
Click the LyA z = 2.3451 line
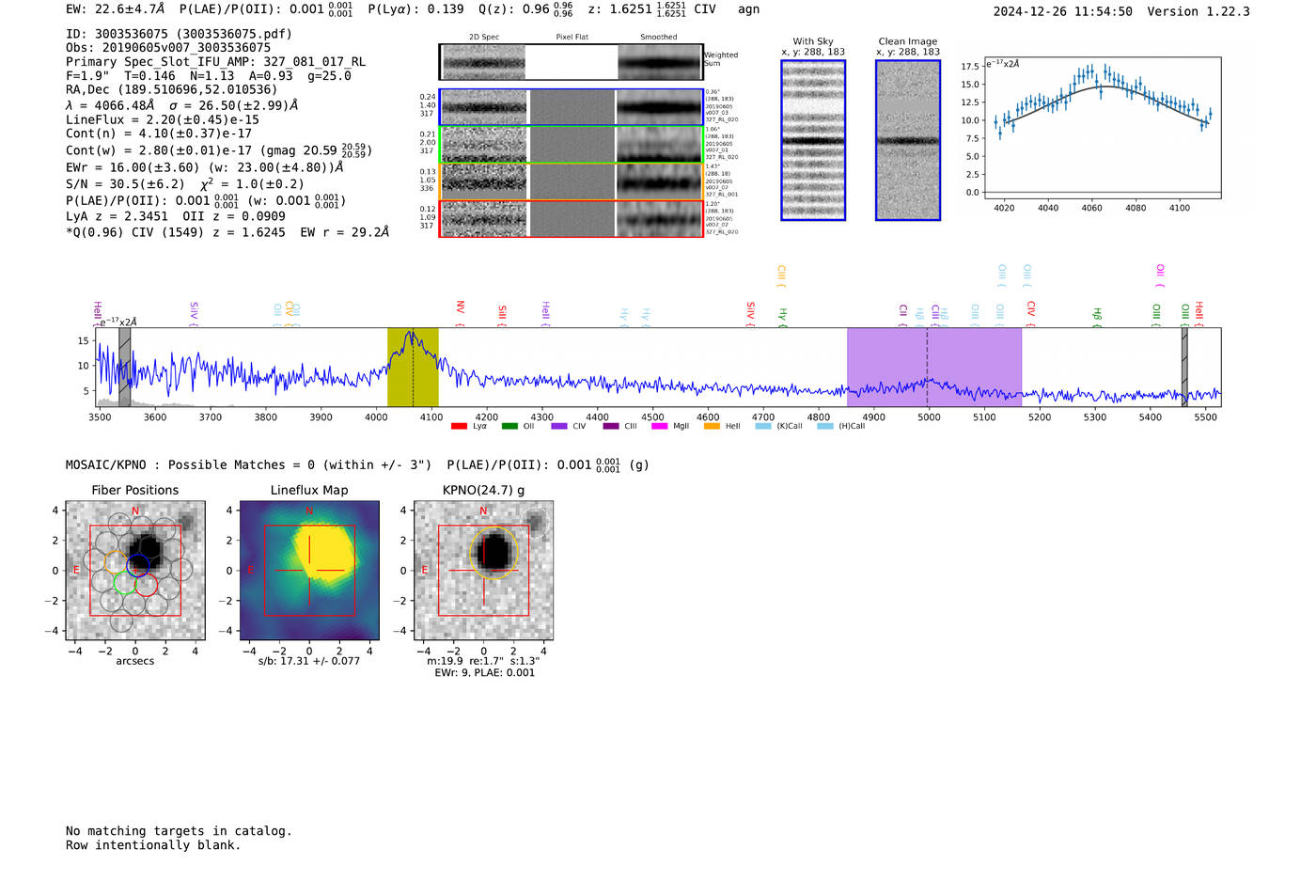pyautogui.click(x=176, y=216)
